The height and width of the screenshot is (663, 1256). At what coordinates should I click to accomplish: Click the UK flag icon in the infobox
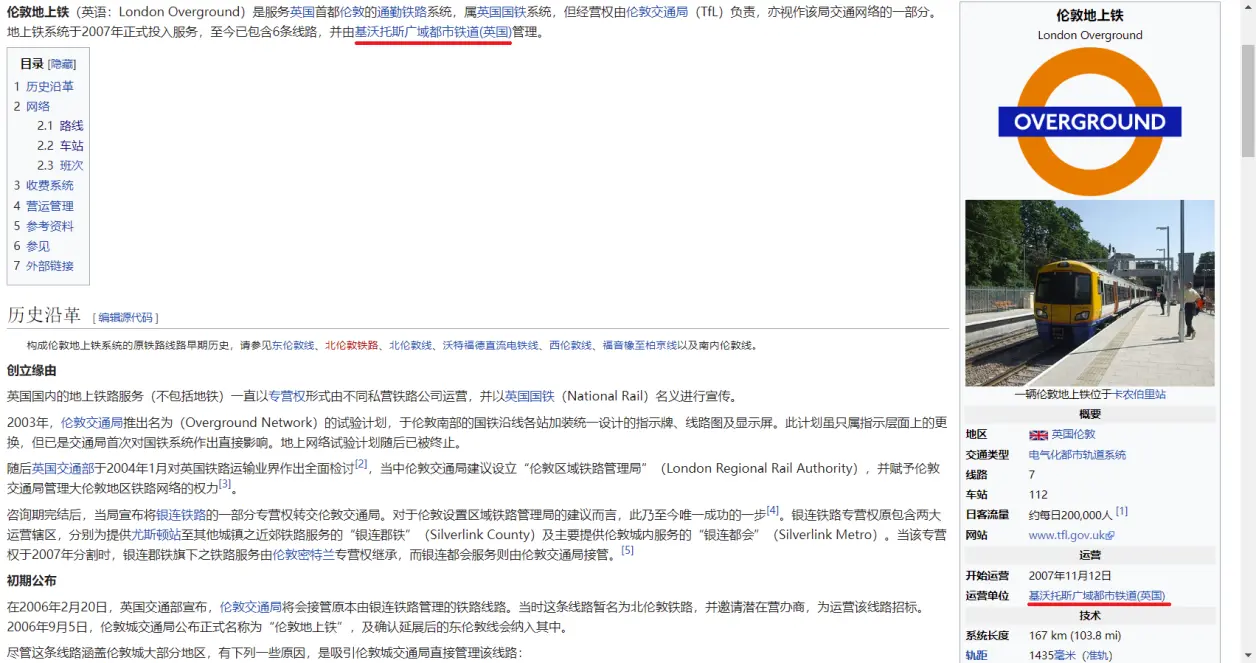click(x=1038, y=435)
